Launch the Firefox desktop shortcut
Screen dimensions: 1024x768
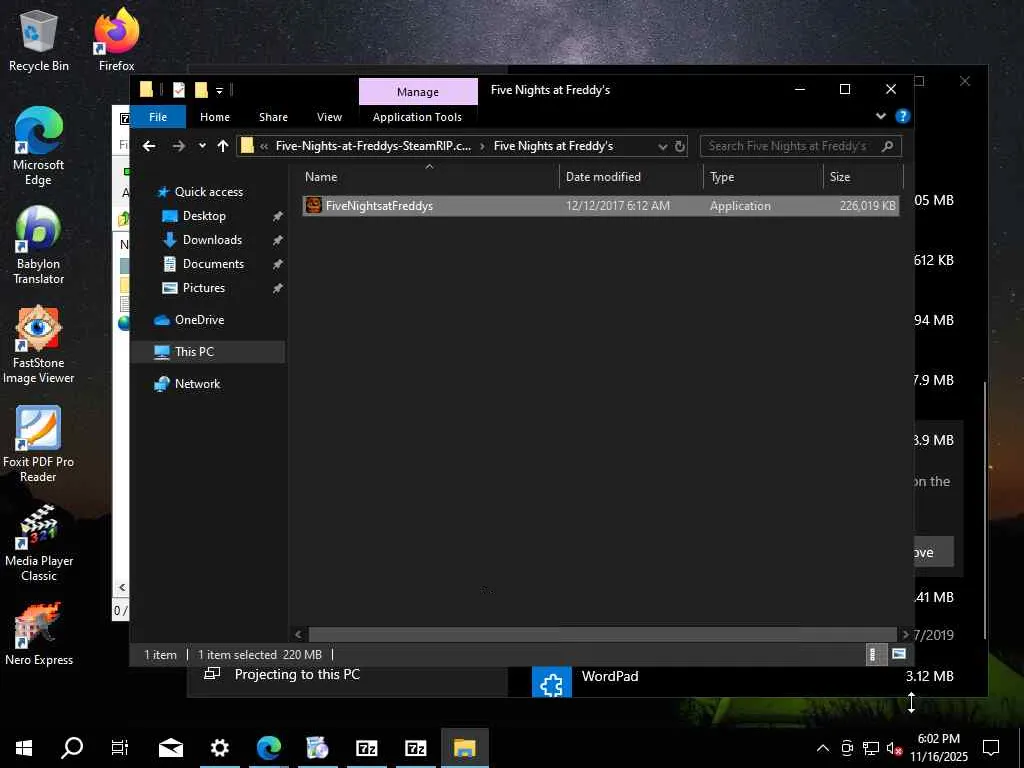click(x=116, y=40)
